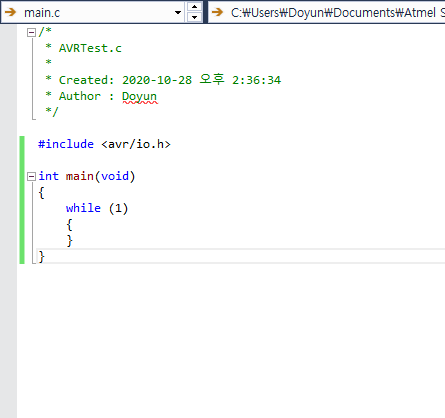Click on '<avr/io.h>' header name
The image size is (445, 418).
[136, 144]
